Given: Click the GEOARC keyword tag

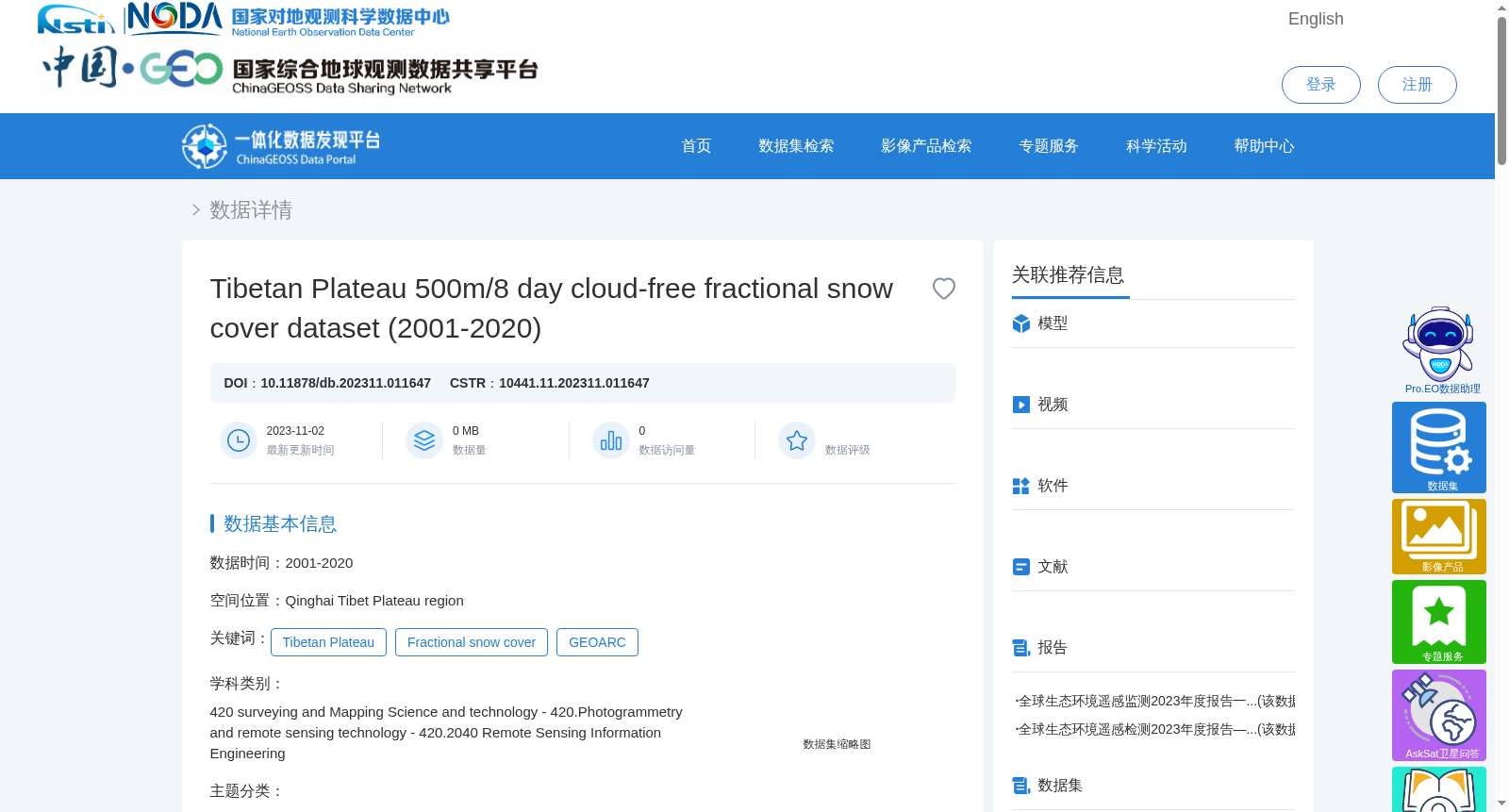Looking at the screenshot, I should pyautogui.click(x=597, y=642).
